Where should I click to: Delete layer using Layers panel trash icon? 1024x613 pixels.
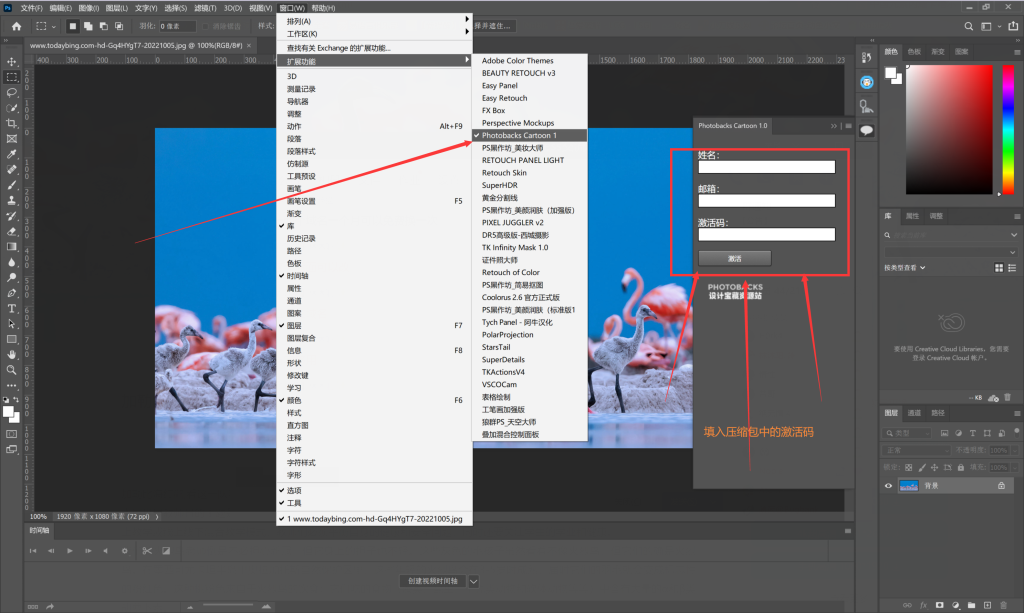[x=1004, y=605]
